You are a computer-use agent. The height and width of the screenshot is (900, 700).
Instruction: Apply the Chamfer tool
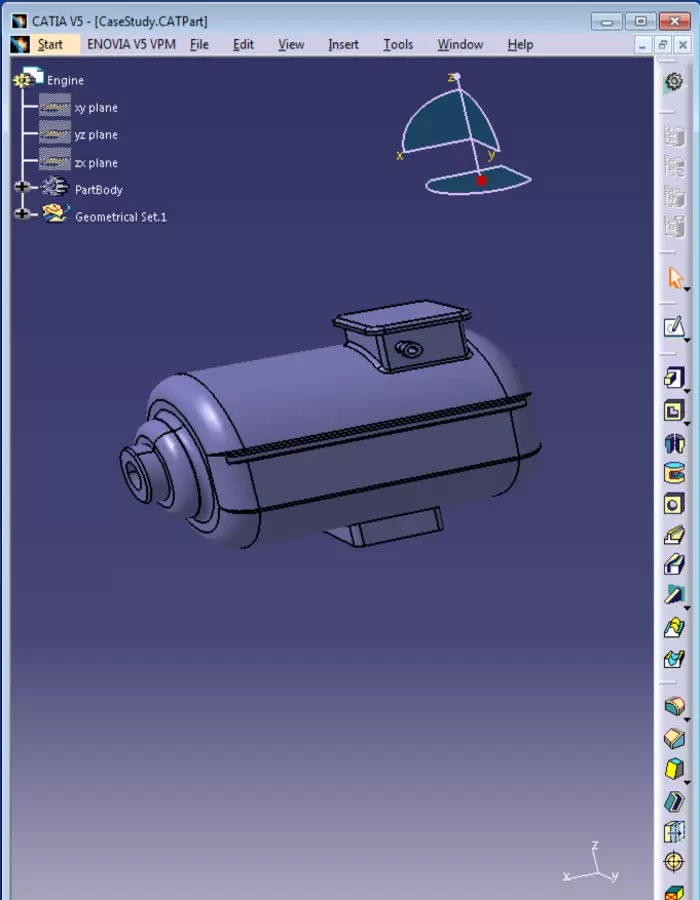coord(674,738)
